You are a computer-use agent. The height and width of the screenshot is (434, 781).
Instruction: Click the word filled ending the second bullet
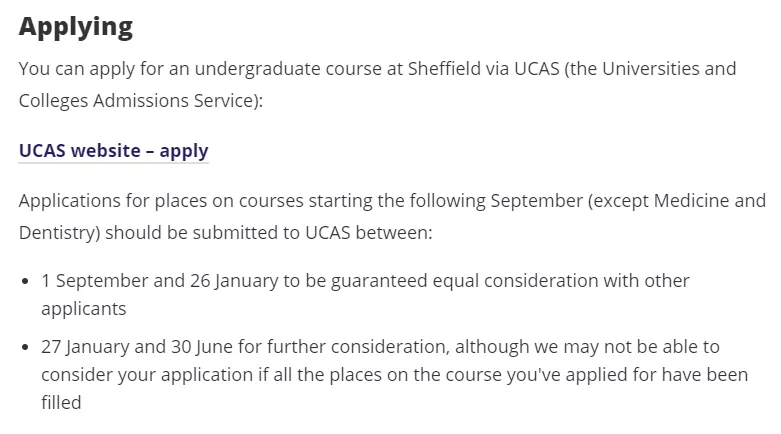(61, 402)
